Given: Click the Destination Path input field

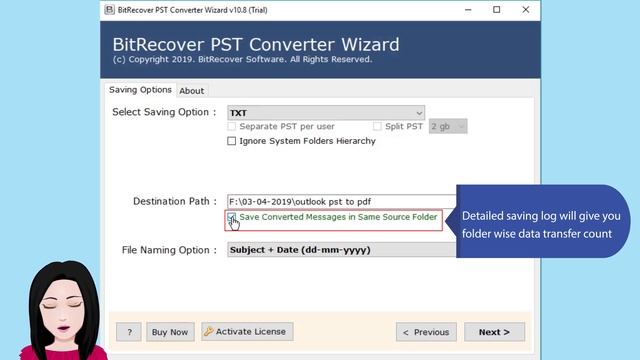Looking at the screenshot, I should 342,201.
